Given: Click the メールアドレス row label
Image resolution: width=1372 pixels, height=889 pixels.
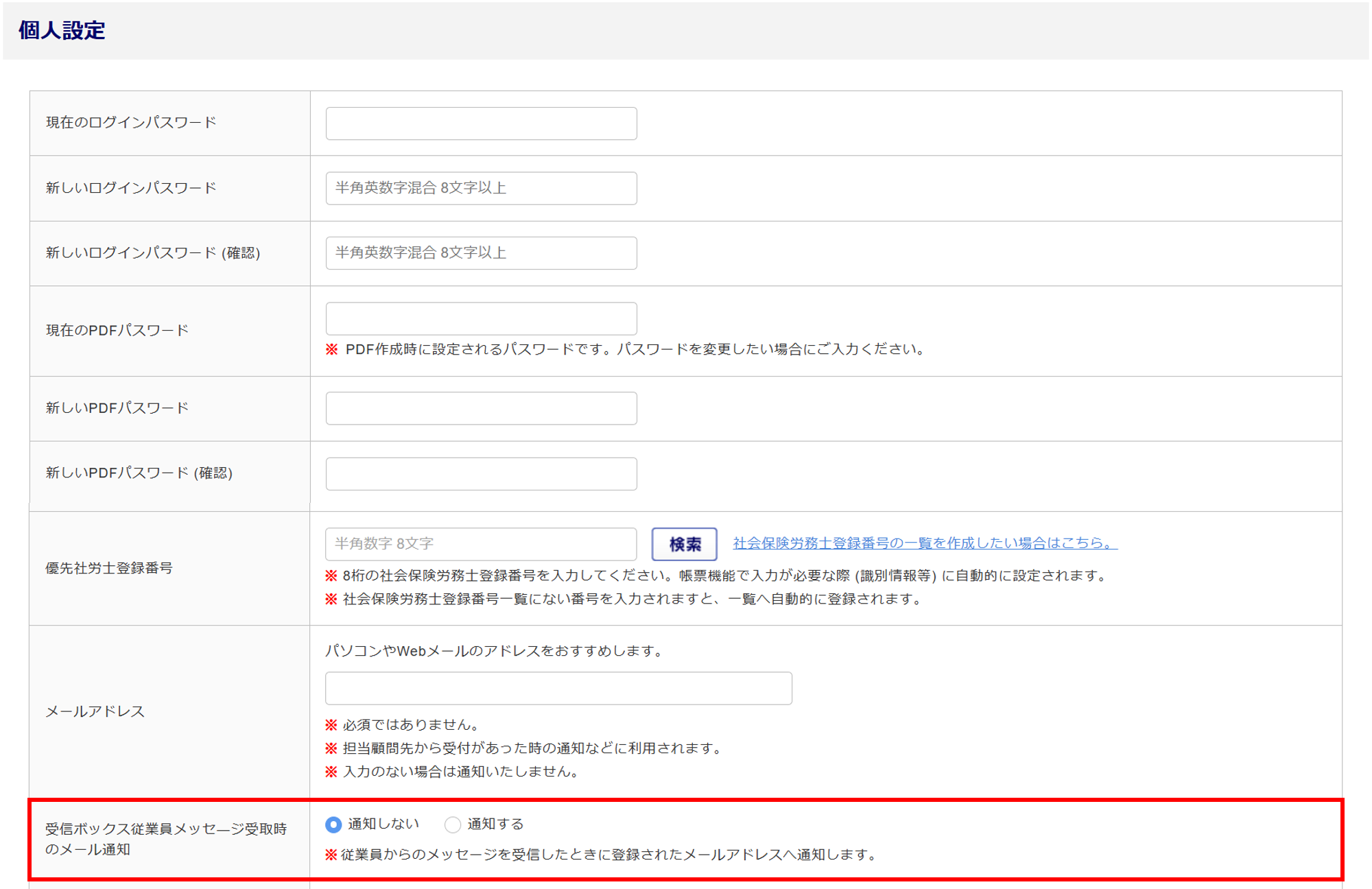Looking at the screenshot, I should pyautogui.click(x=95, y=711).
